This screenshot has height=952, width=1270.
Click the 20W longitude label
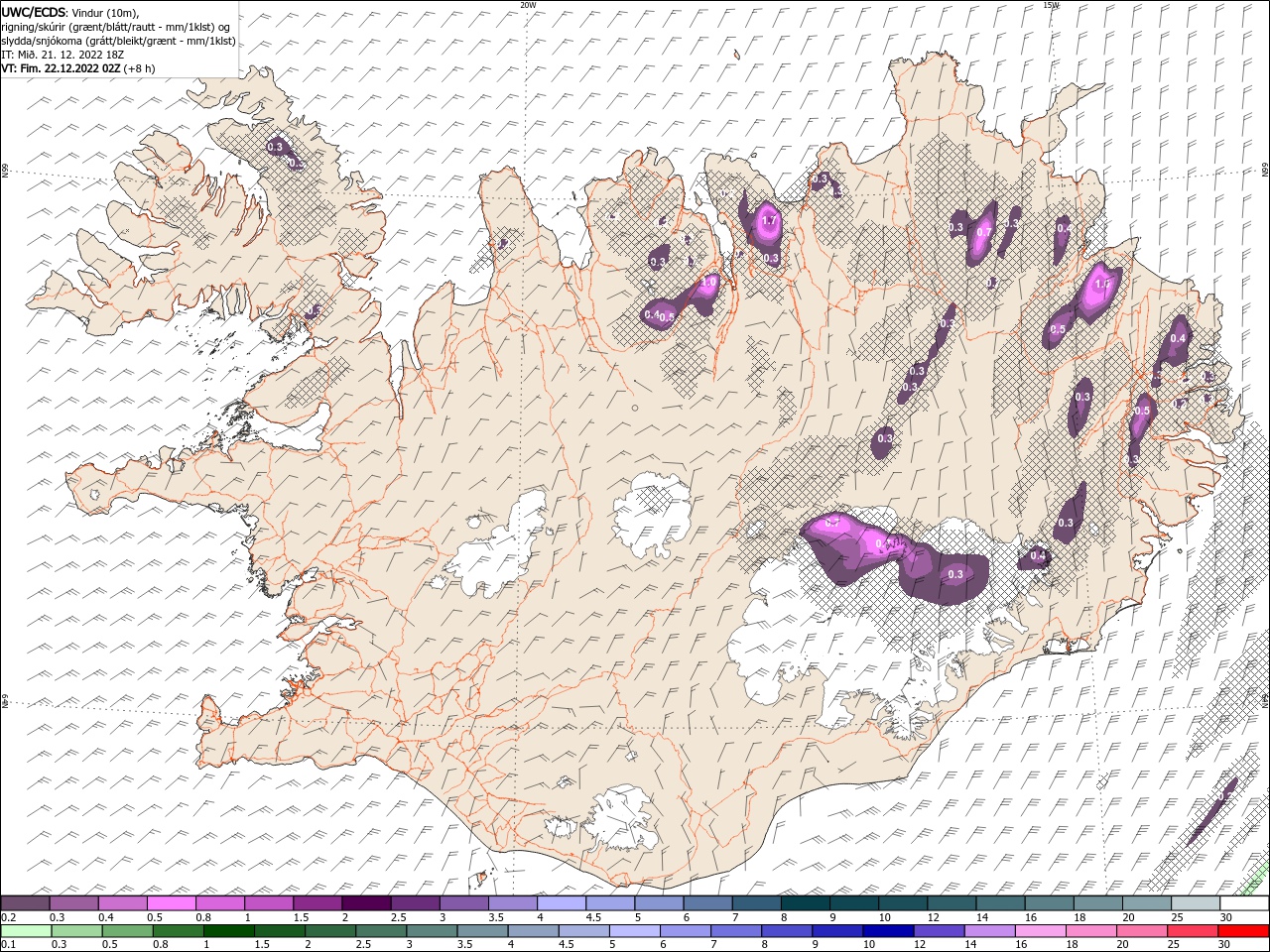528,5
